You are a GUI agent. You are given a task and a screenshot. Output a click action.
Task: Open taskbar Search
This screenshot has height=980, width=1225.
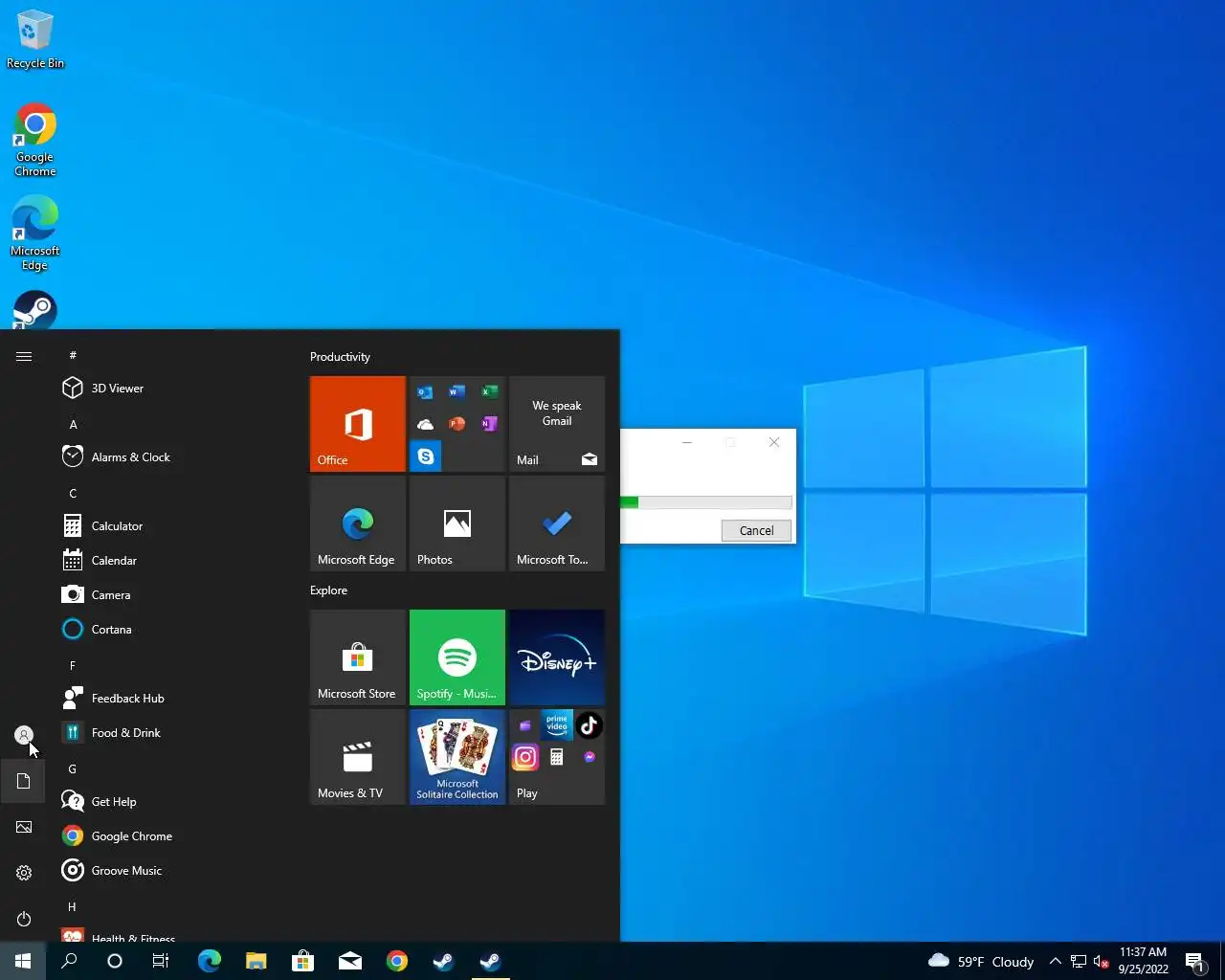tap(69, 961)
